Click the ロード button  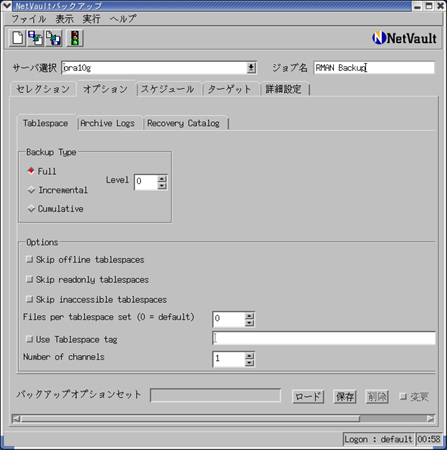(x=308, y=396)
